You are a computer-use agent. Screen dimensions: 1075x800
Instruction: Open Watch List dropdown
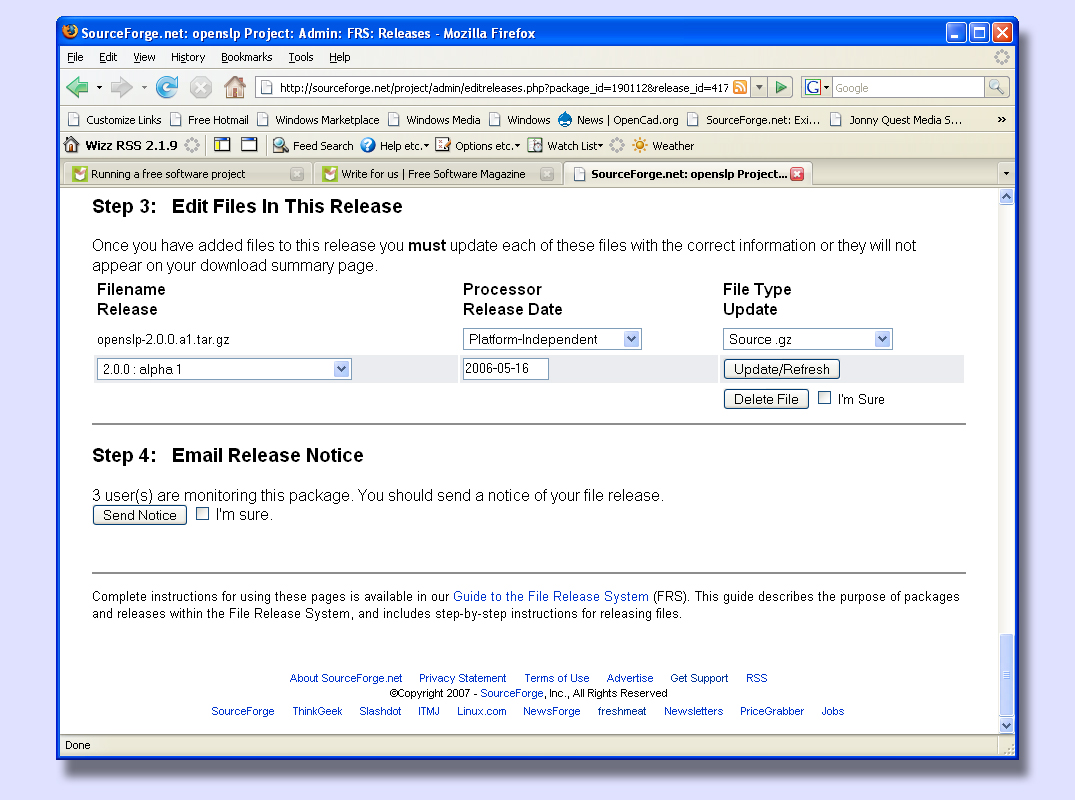pos(566,145)
